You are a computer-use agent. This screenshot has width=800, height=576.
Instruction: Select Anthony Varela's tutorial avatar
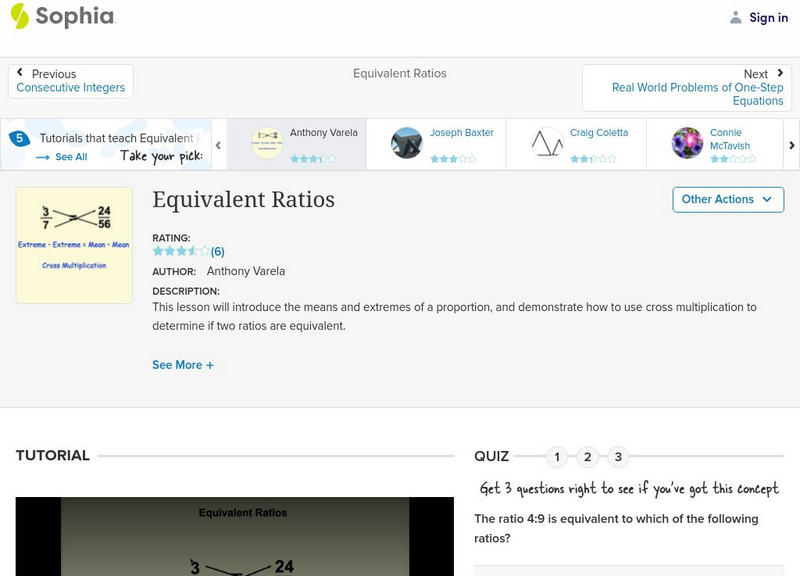point(267,143)
